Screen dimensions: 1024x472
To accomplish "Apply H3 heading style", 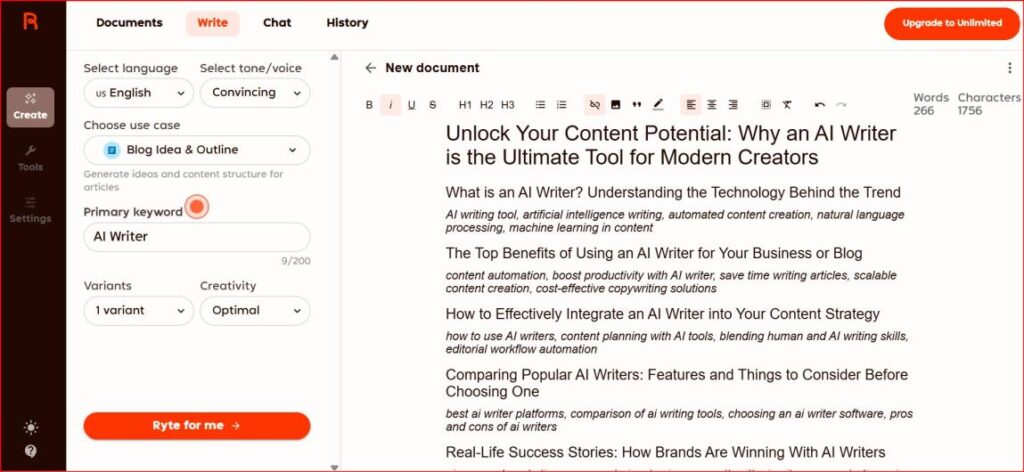I will pyautogui.click(x=507, y=104).
